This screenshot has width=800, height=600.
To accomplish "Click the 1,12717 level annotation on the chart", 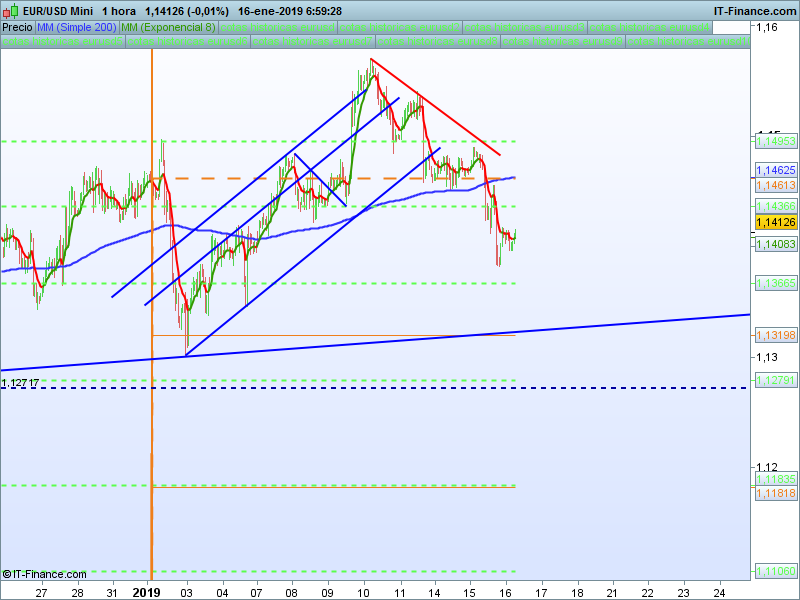I will click(20, 383).
